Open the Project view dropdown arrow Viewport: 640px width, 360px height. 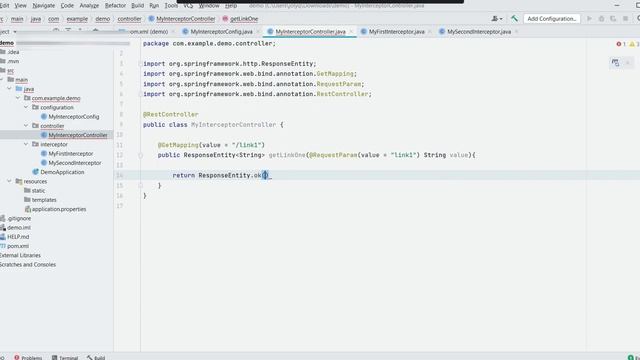coord(15,32)
